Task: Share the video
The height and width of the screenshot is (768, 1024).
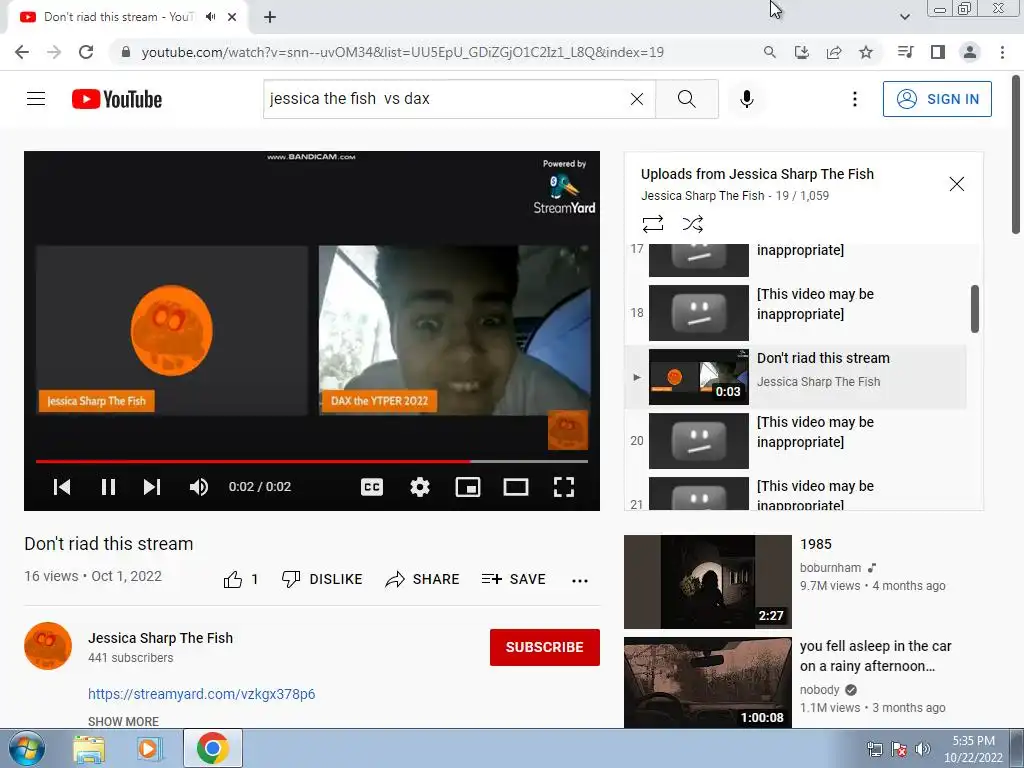Action: [422, 579]
